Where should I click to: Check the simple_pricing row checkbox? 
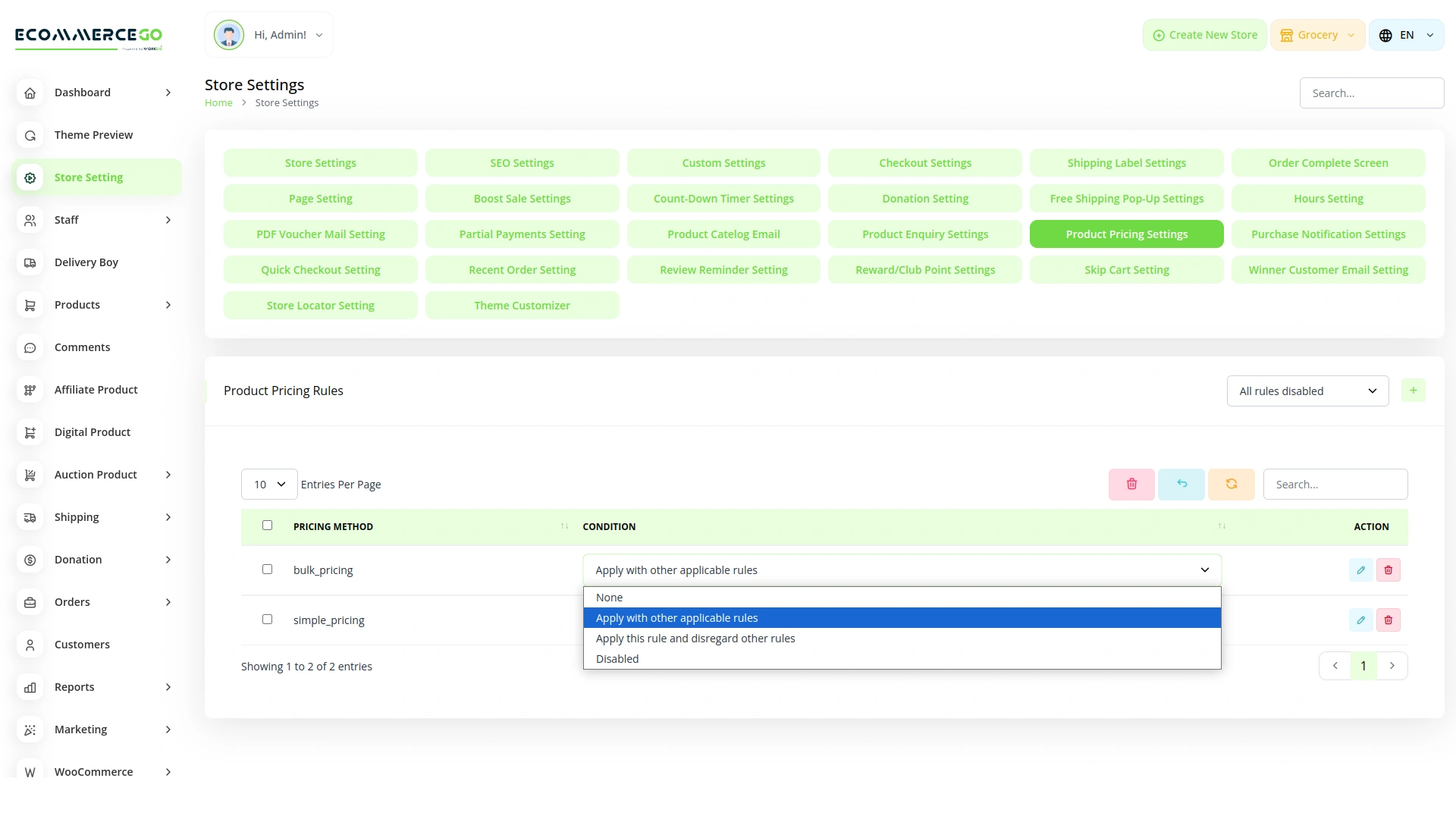pos(267,620)
